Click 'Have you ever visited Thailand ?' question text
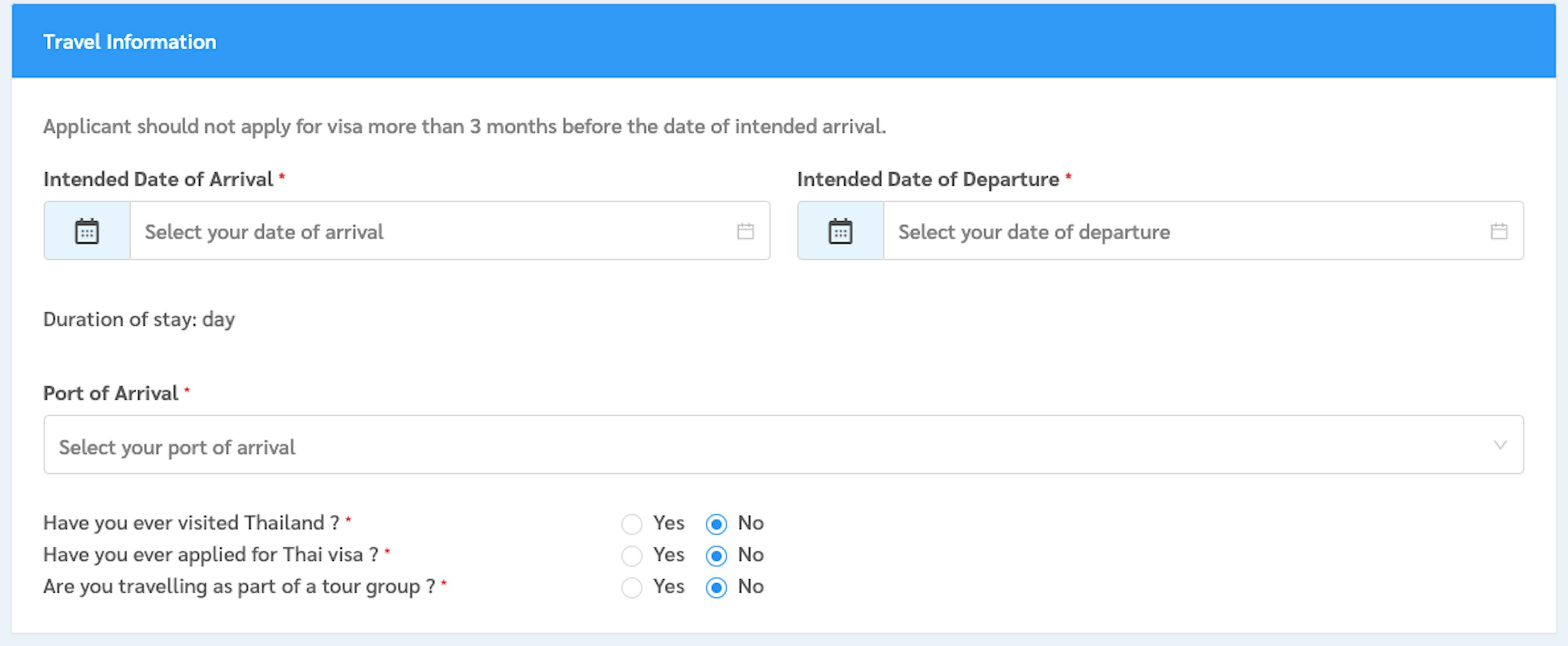 click(191, 523)
